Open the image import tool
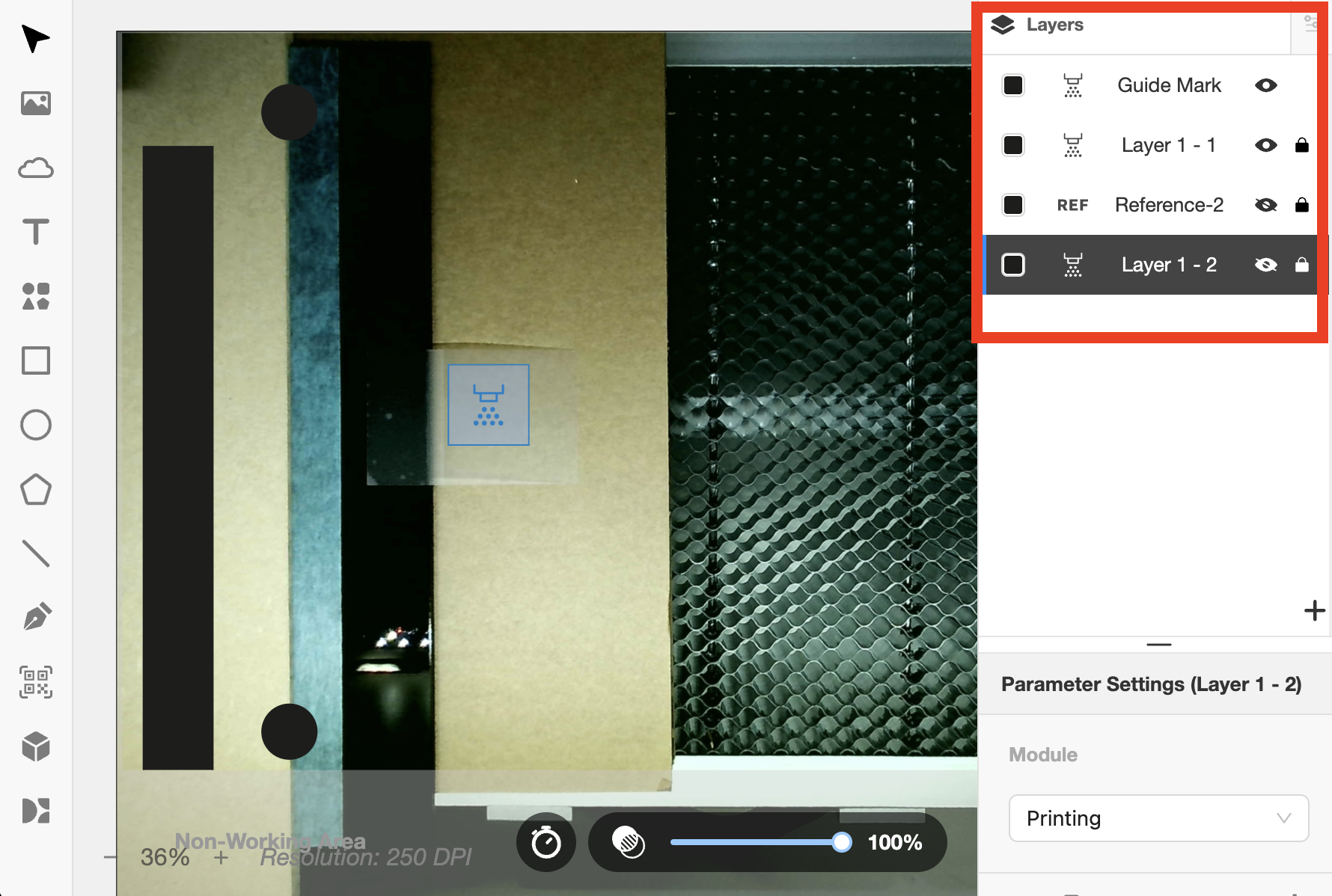This screenshot has height=896, width=1332. (x=36, y=102)
